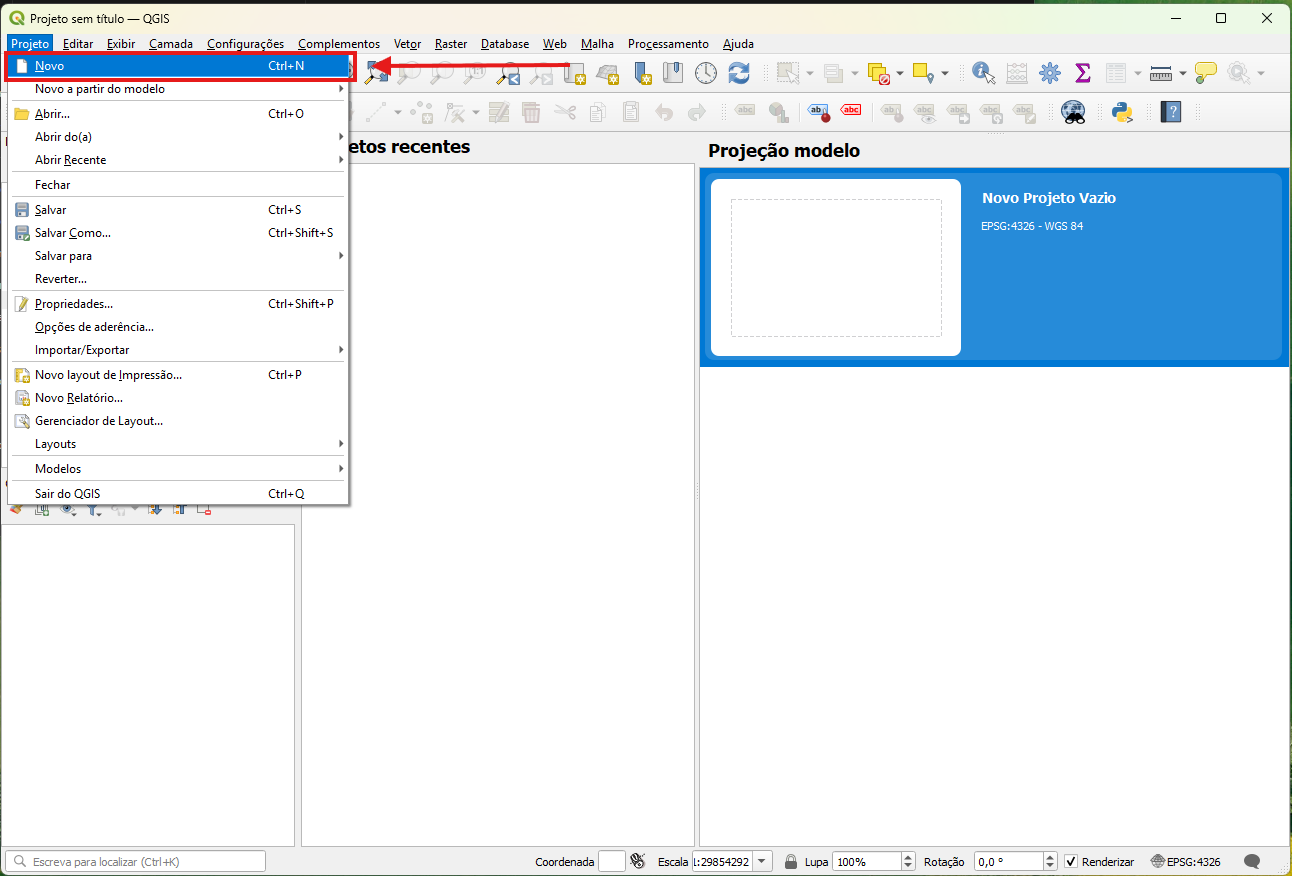Image resolution: width=1292 pixels, height=876 pixels.
Task: Select the 'Novo Projeto Vazio' template card
Action: pos(995,267)
